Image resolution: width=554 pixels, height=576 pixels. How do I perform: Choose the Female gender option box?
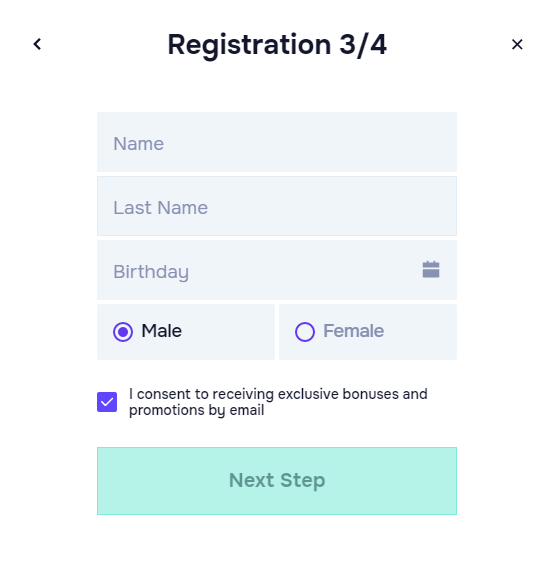coord(368,332)
